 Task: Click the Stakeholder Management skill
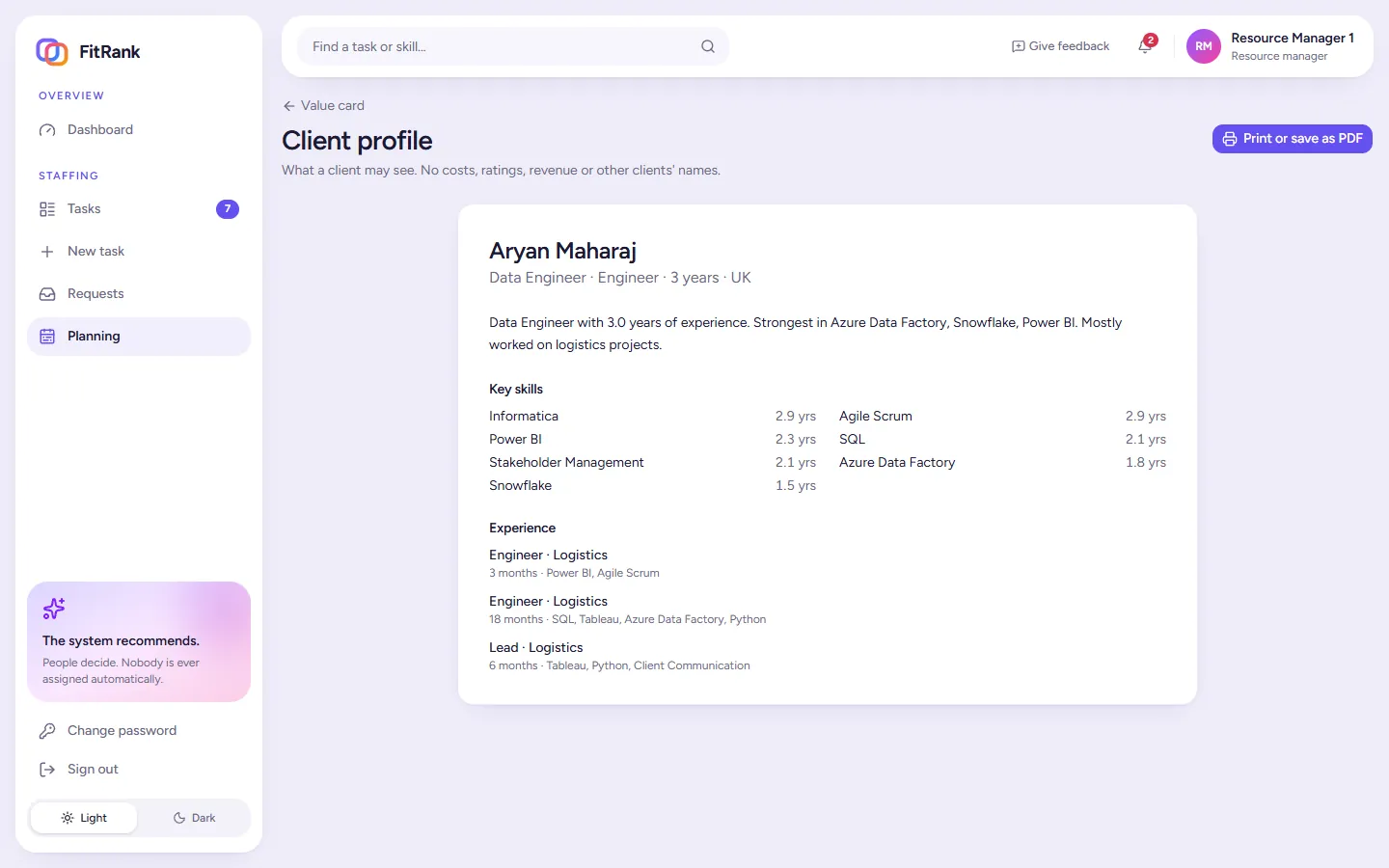(652, 463)
